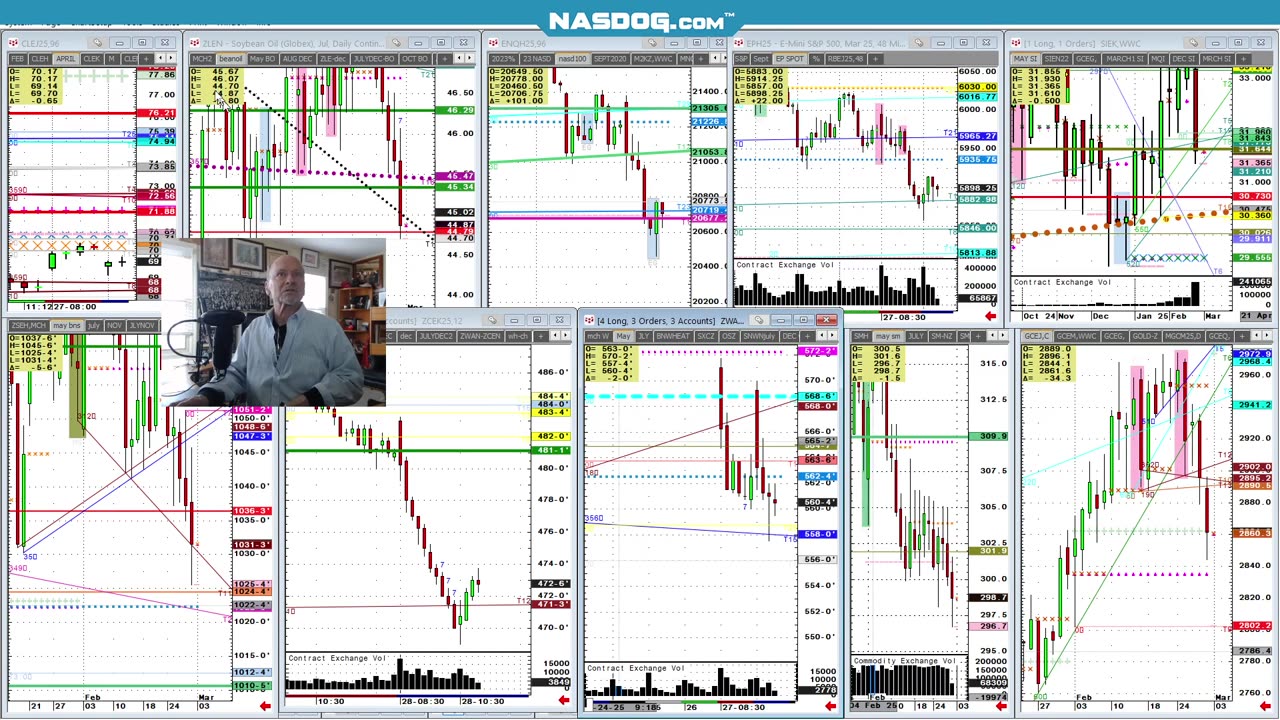This screenshot has width=1280, height=720.
Task: Open the SM-NZ tab
Action: coord(941,336)
